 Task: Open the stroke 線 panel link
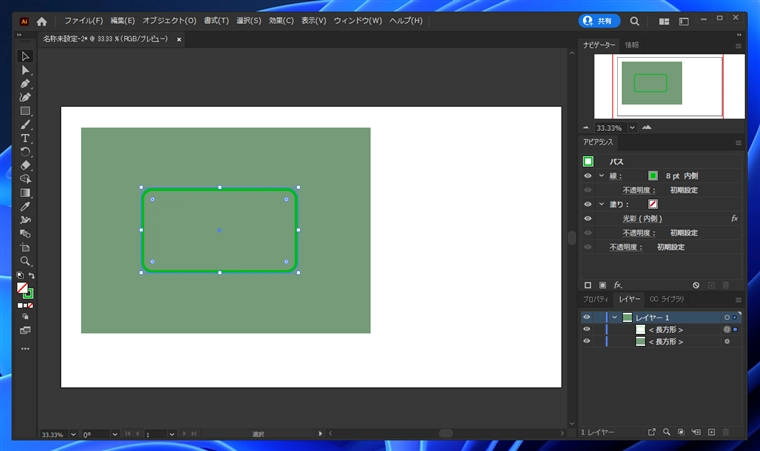[x=616, y=176]
